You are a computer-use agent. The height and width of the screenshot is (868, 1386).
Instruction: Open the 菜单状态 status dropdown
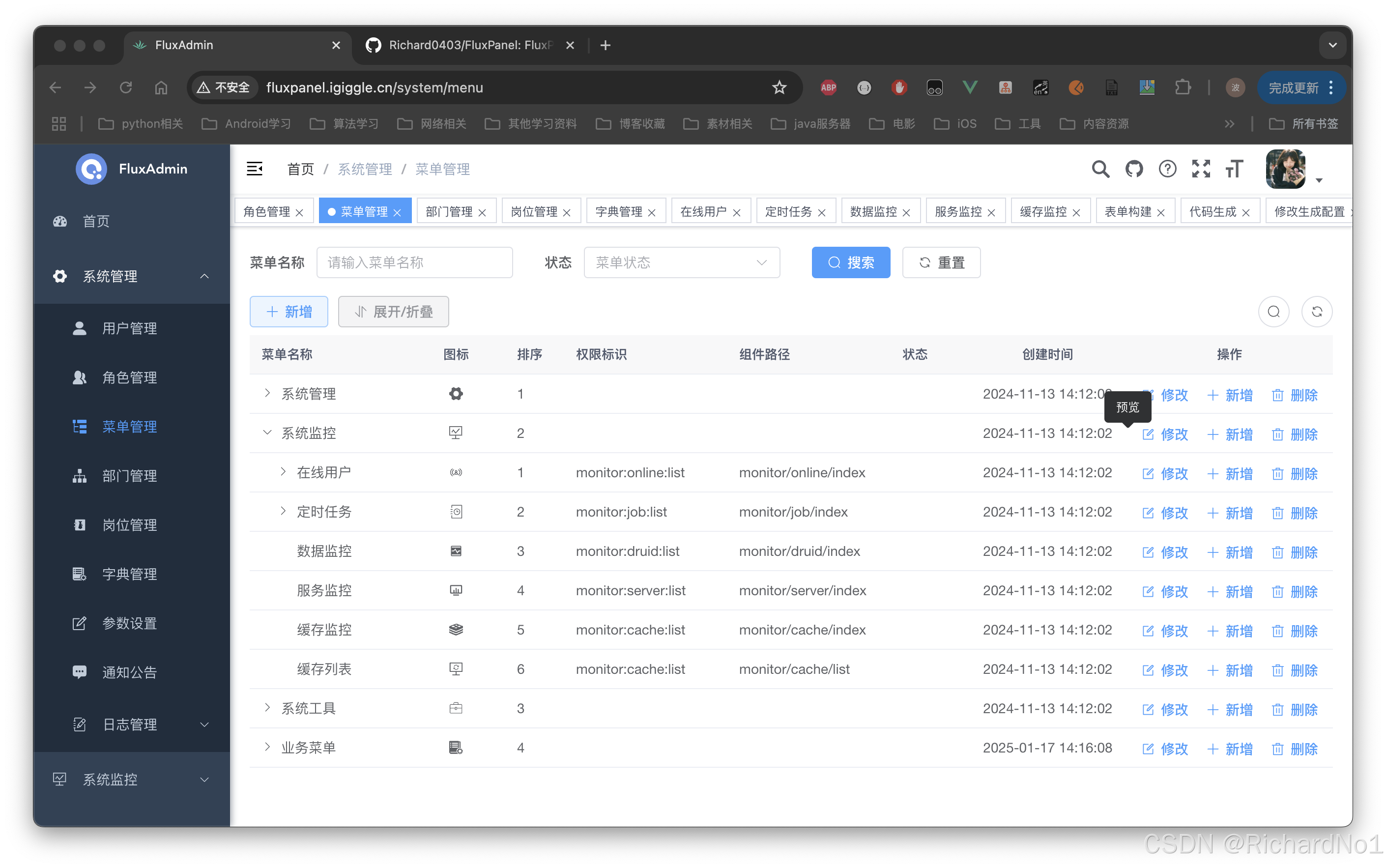tap(681, 262)
